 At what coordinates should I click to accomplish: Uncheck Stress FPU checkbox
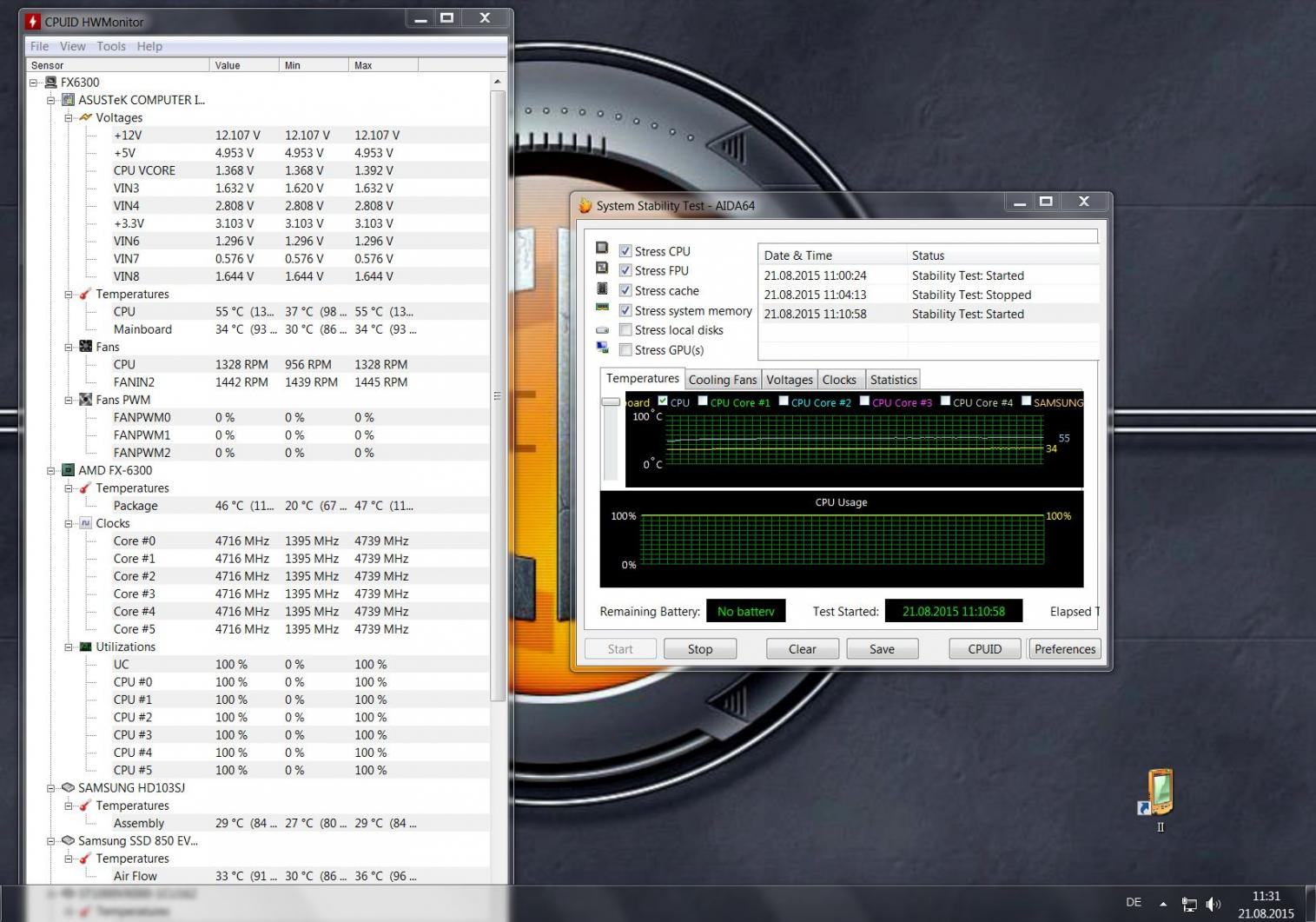[x=625, y=270]
